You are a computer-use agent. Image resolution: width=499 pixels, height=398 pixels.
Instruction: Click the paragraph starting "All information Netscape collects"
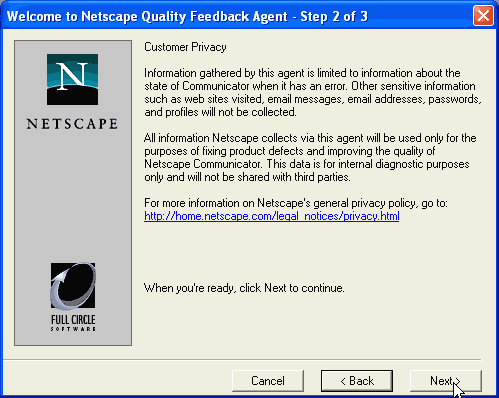tap(310, 157)
